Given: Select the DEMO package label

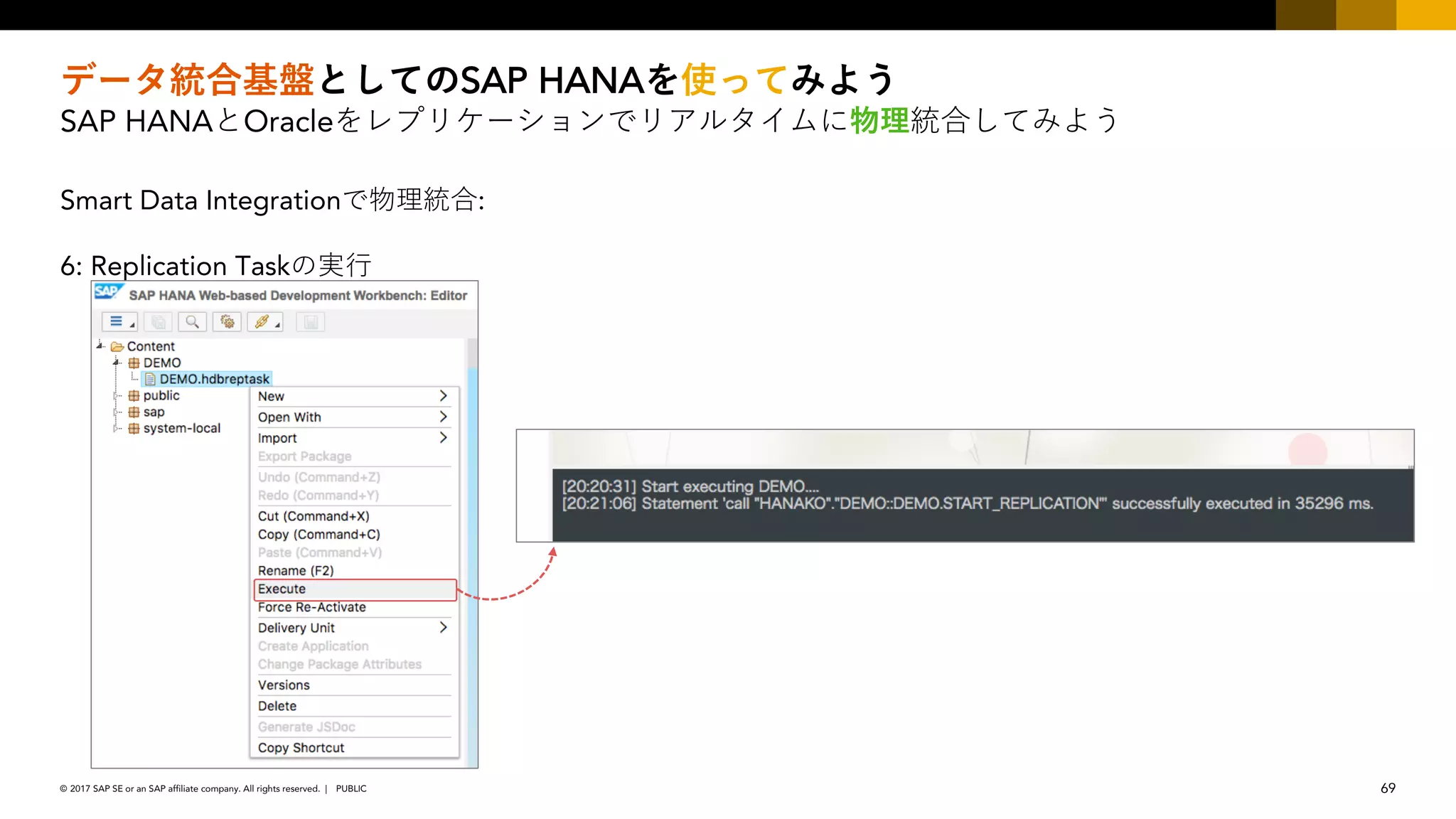Looking at the screenshot, I should point(162,363).
